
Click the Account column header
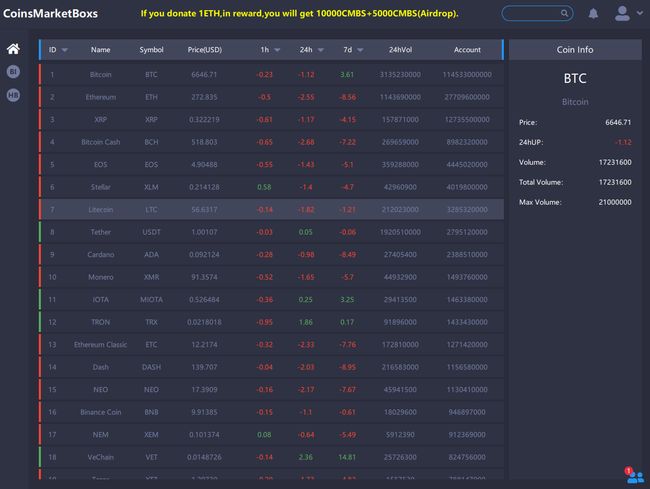tap(467, 50)
